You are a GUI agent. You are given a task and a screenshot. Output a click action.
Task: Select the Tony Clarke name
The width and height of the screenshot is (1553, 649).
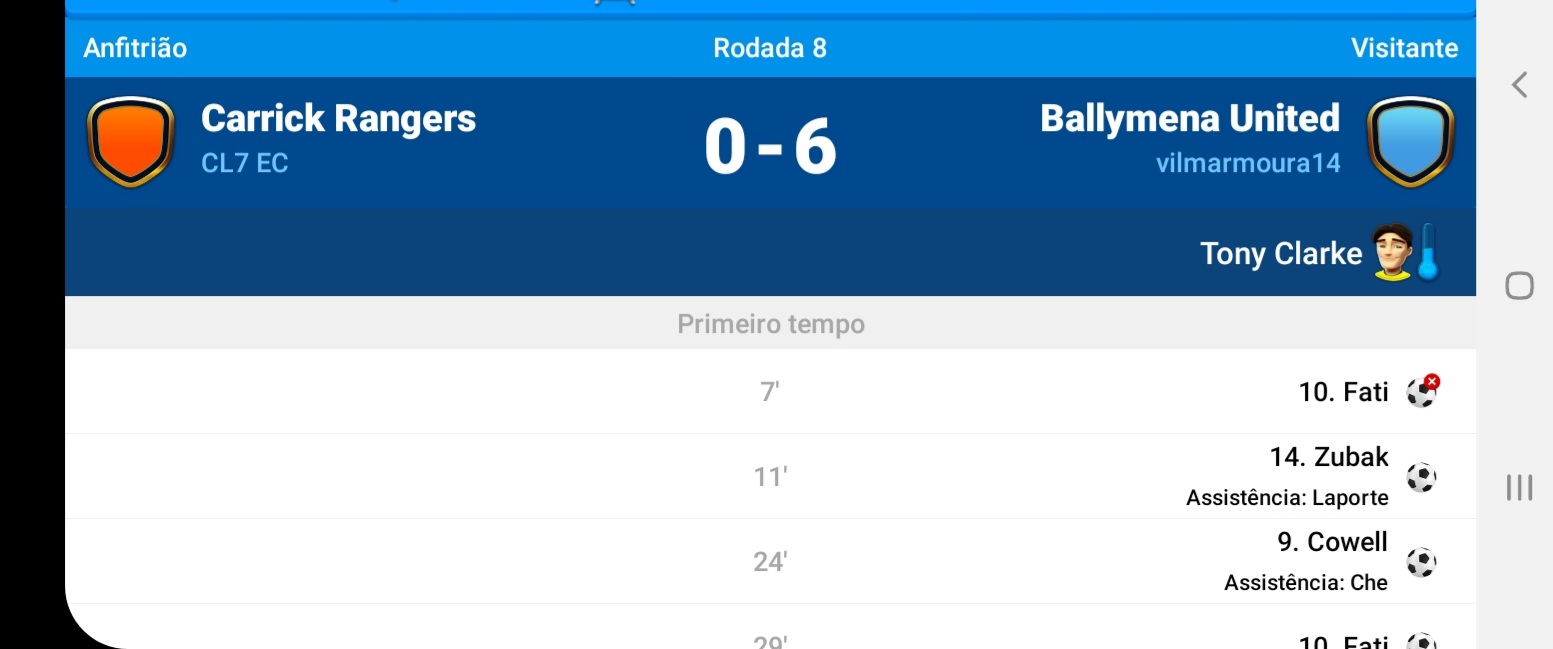[1280, 254]
